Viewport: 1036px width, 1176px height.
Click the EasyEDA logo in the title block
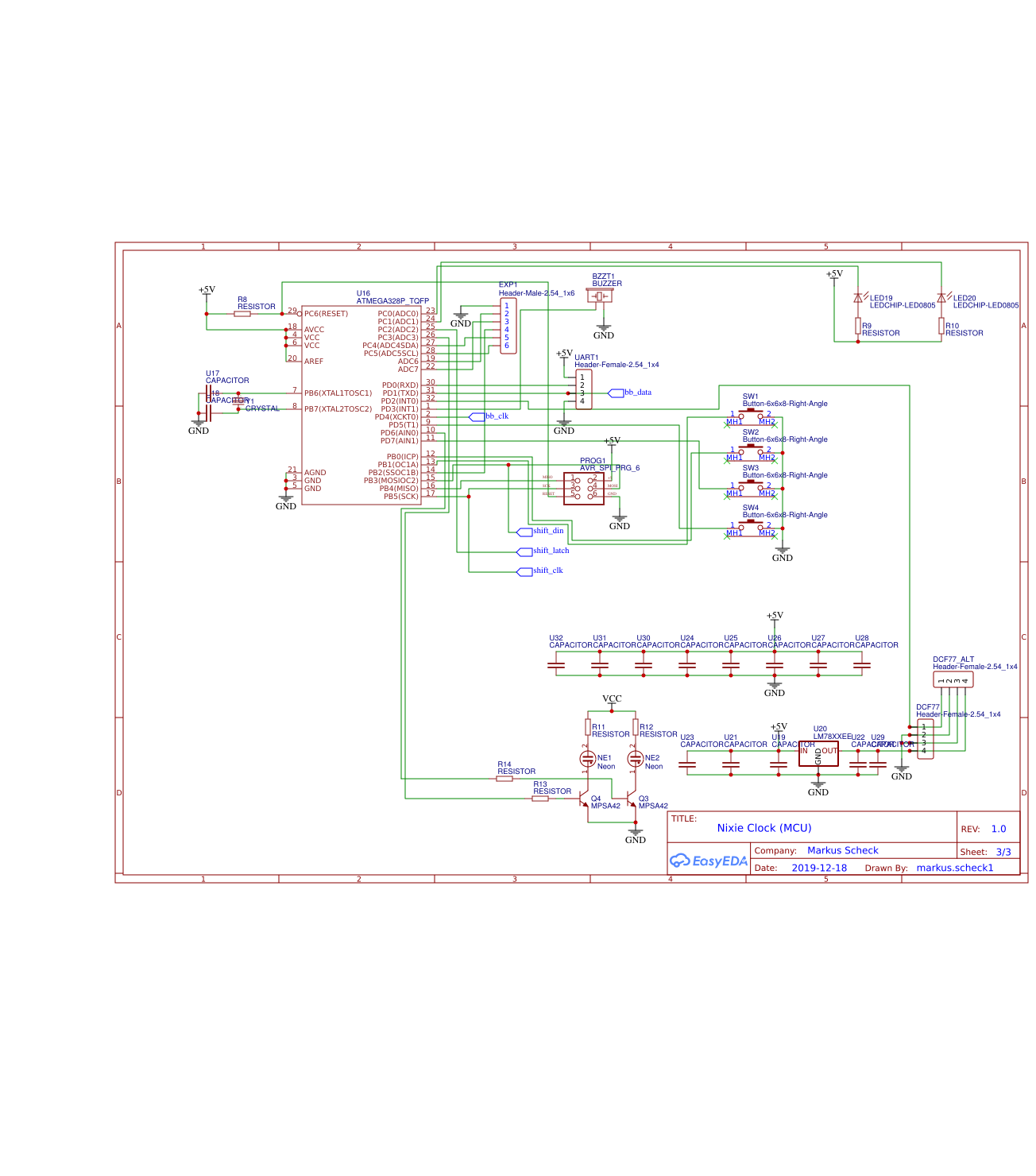(707, 860)
